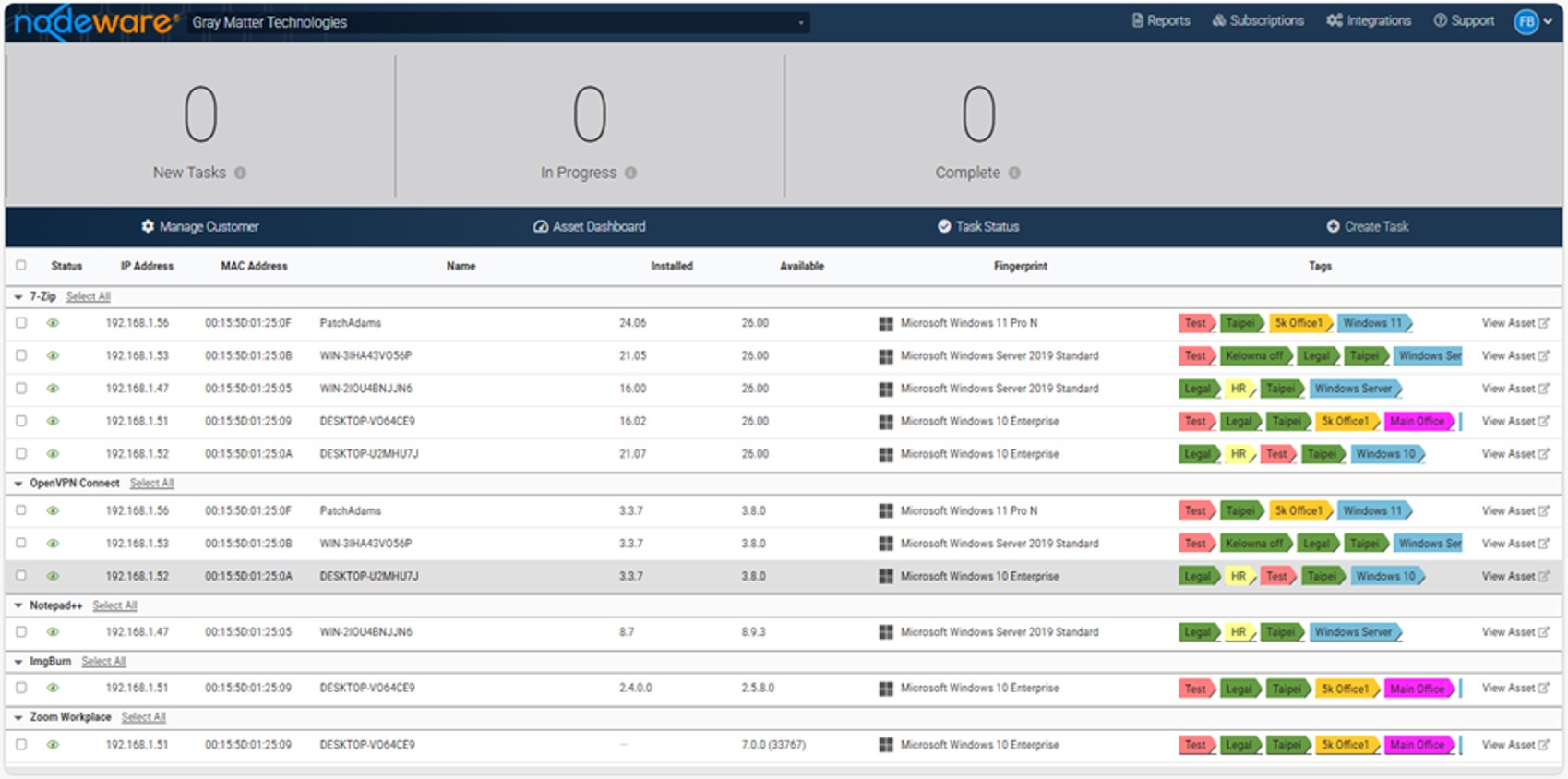View Asset for OpenVPN WIN-3IHA43VO56P row

point(1515,544)
